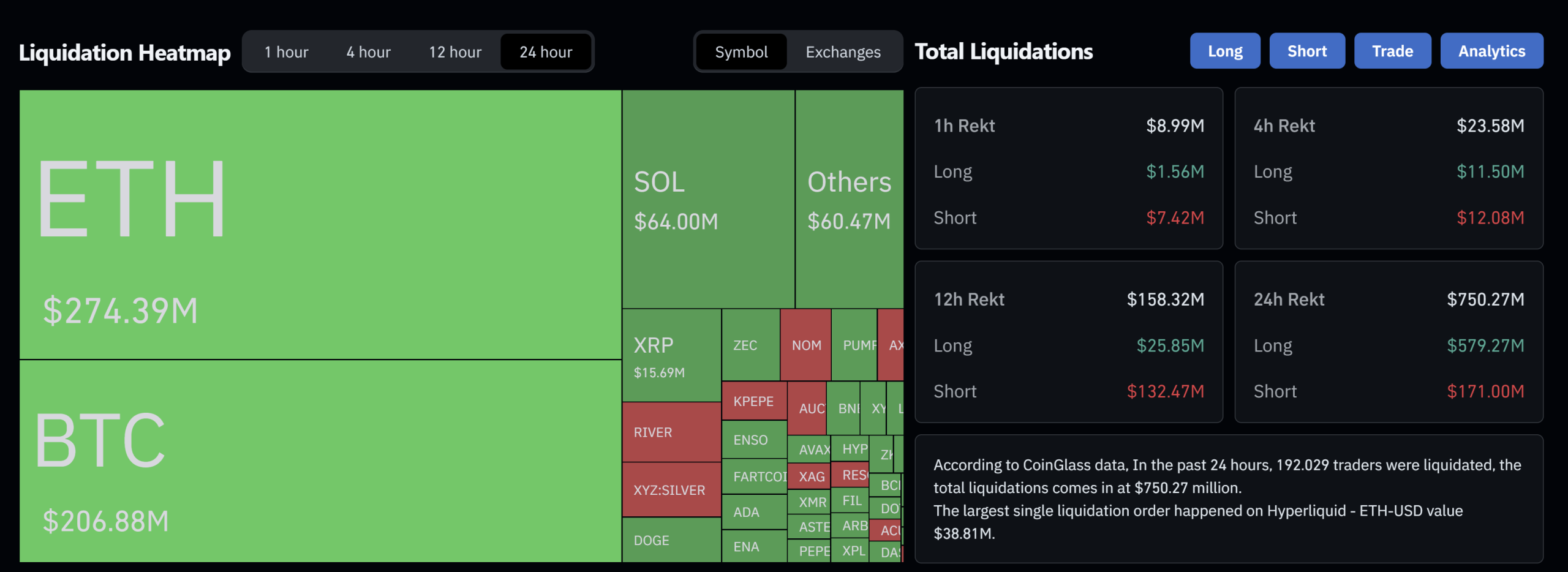Image resolution: width=1568 pixels, height=572 pixels.
Task: Select the 1 hour time filter
Action: tap(285, 51)
